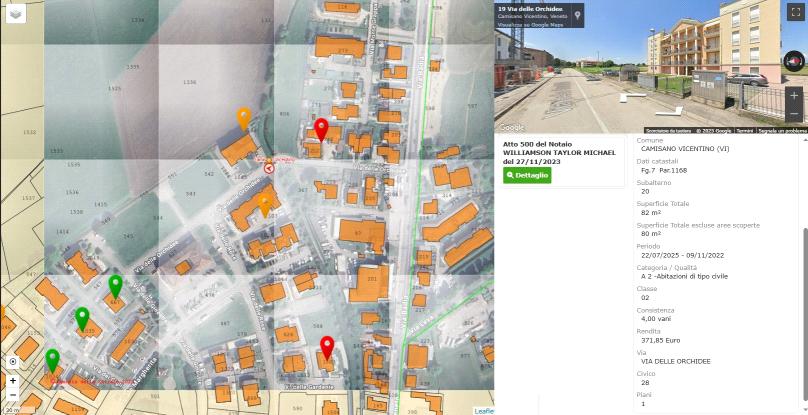The width and height of the screenshot is (808, 415).
Task: Open 'Segnala un problema' link
Action: [x=782, y=130]
